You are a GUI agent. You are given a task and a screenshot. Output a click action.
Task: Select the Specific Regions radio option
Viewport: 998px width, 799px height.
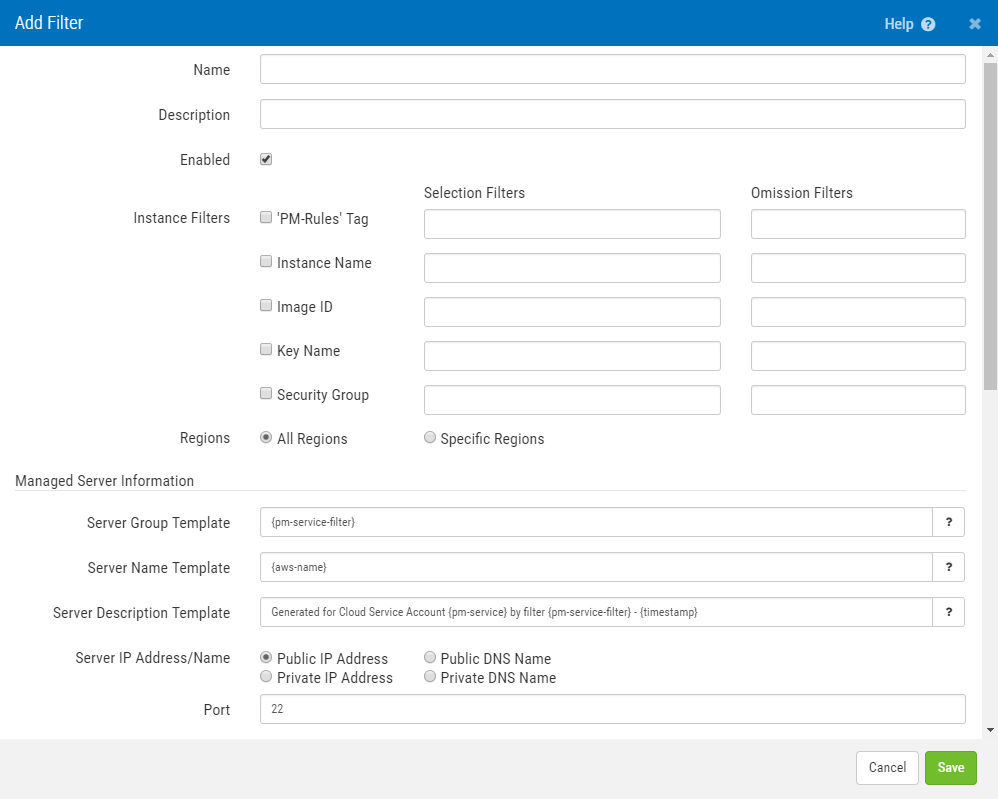430,437
